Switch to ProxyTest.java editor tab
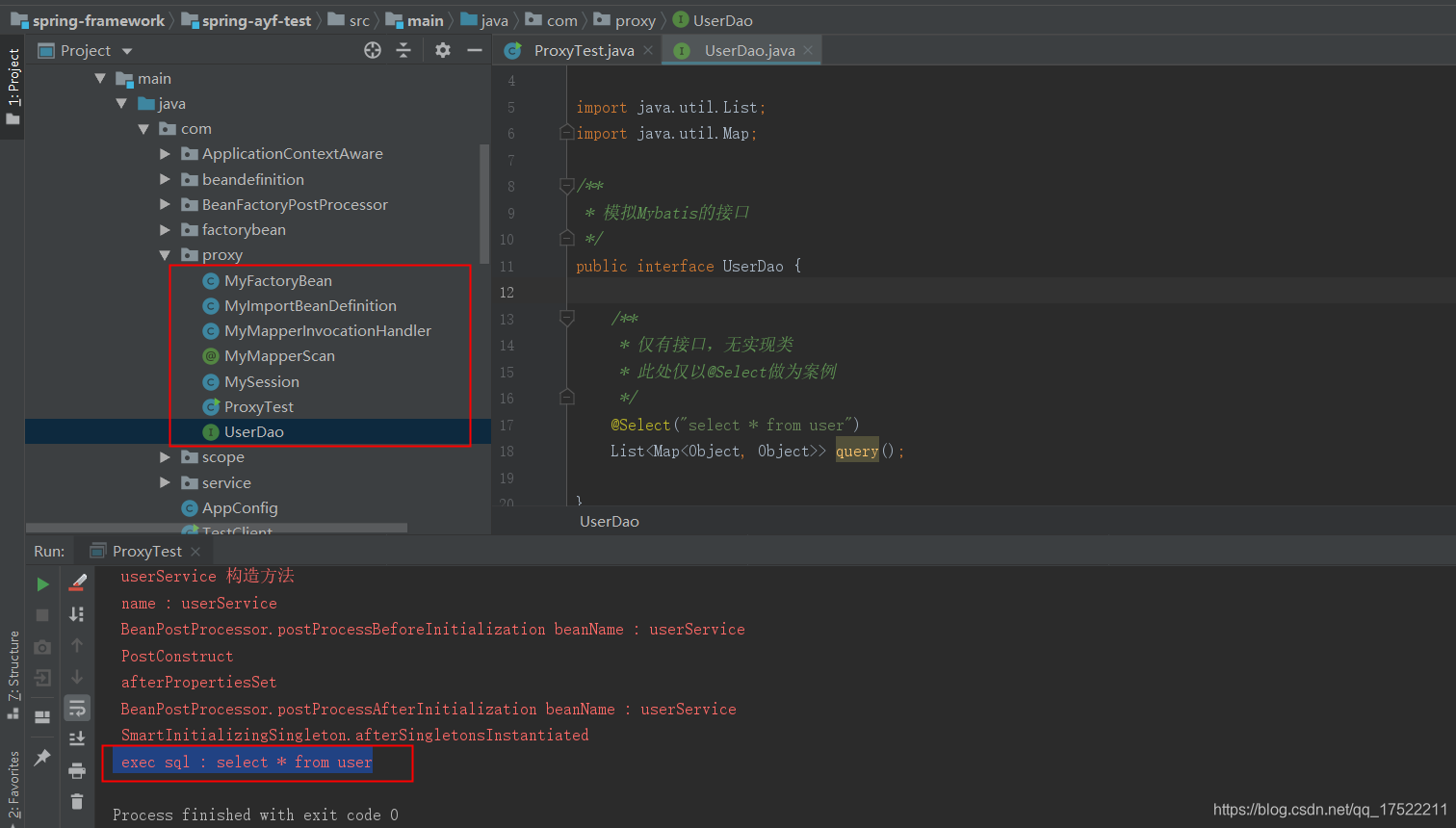The image size is (1456, 828). pos(584,50)
